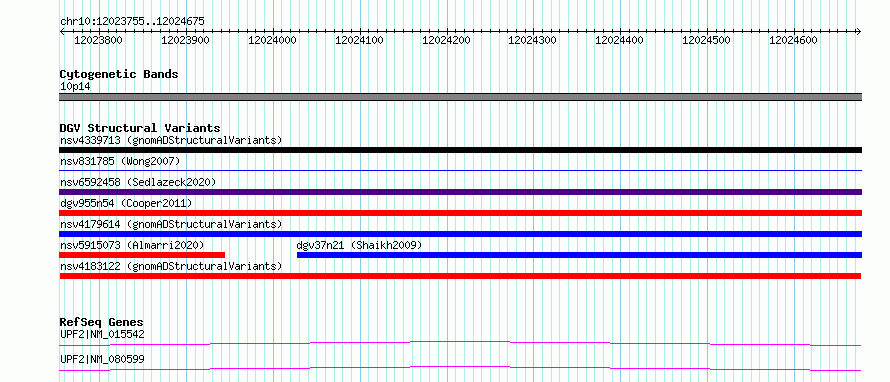The width and height of the screenshot is (890, 382).
Task: Click the dgv37n21 (Shaikh2009) label
Action: point(359,245)
